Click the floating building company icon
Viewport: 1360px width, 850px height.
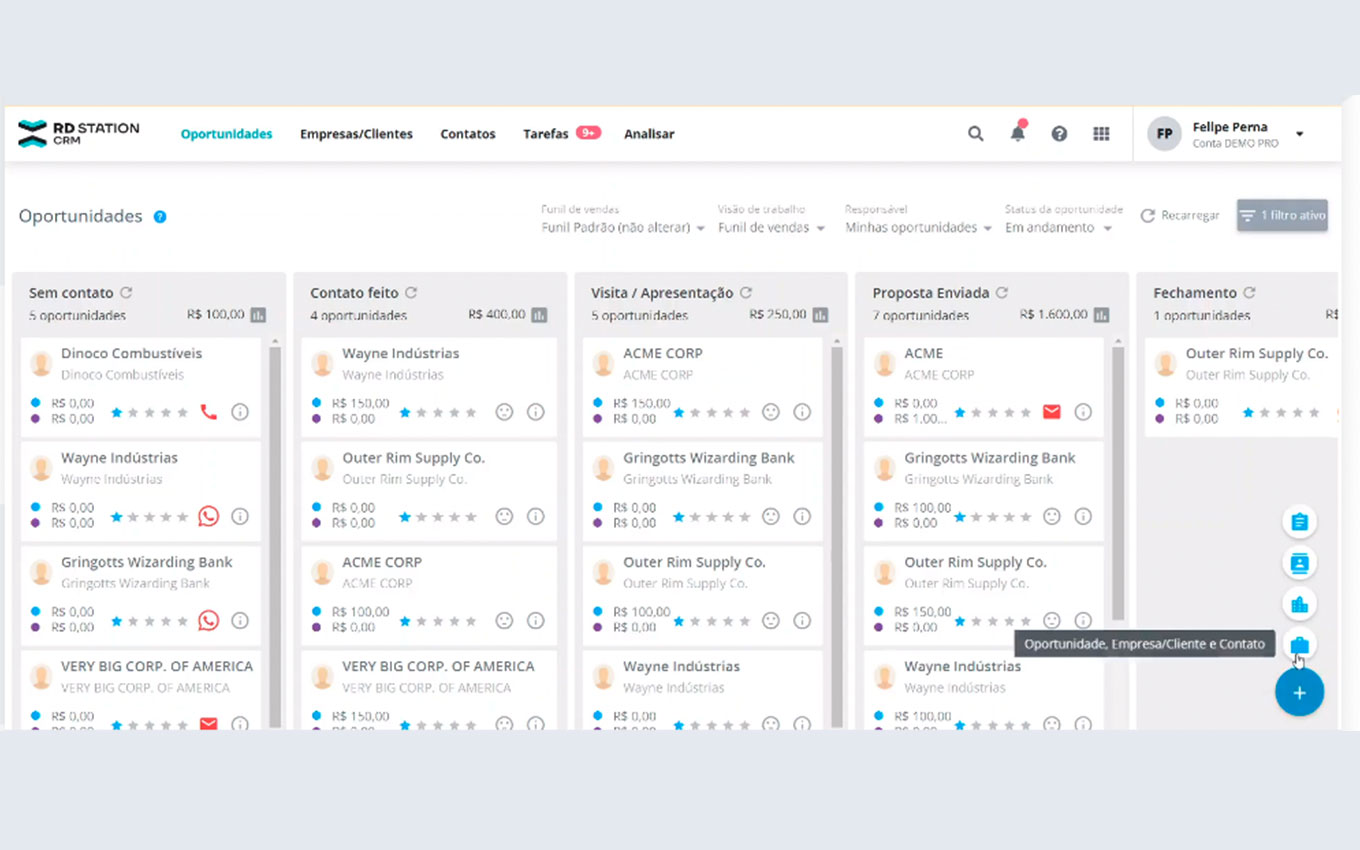coord(1299,604)
